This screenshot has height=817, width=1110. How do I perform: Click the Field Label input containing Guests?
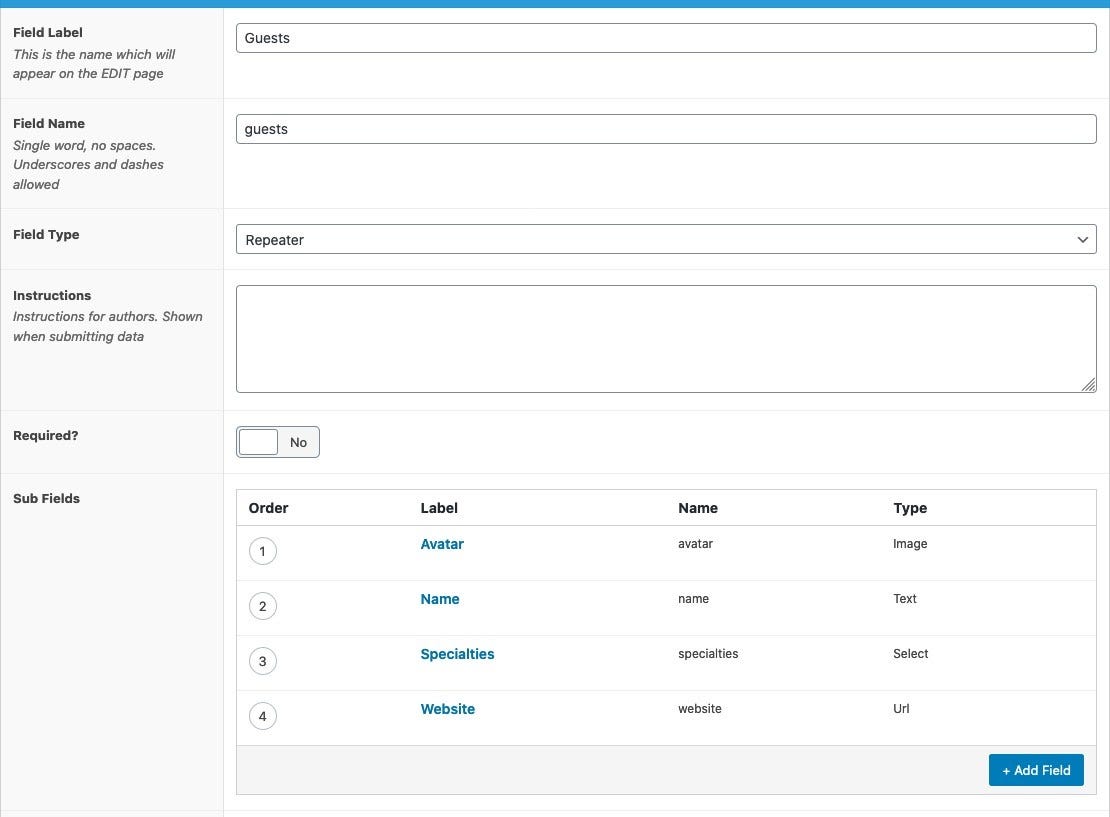point(666,37)
